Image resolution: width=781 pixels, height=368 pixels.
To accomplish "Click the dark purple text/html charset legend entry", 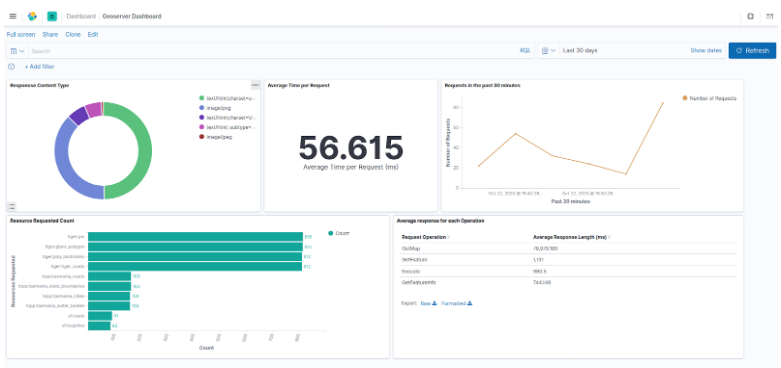I will (227, 118).
